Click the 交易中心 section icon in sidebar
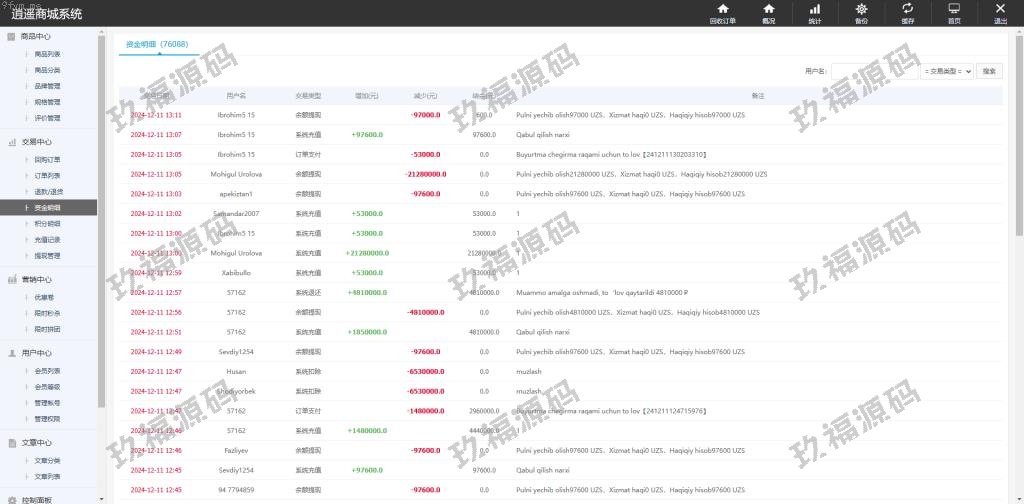Screen dimensions: 1024x504 [11, 142]
